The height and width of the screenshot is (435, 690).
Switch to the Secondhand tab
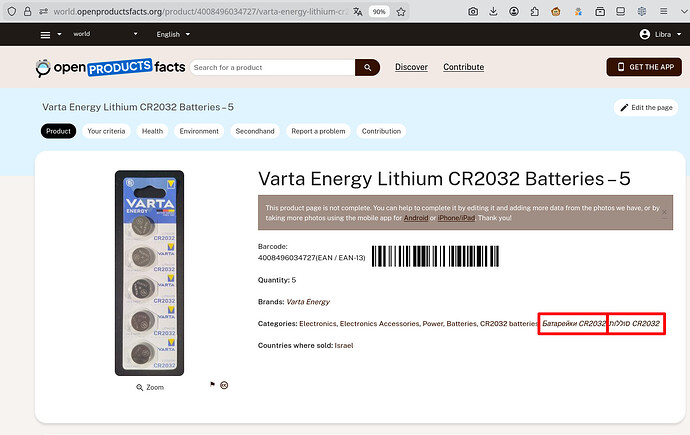(x=255, y=131)
